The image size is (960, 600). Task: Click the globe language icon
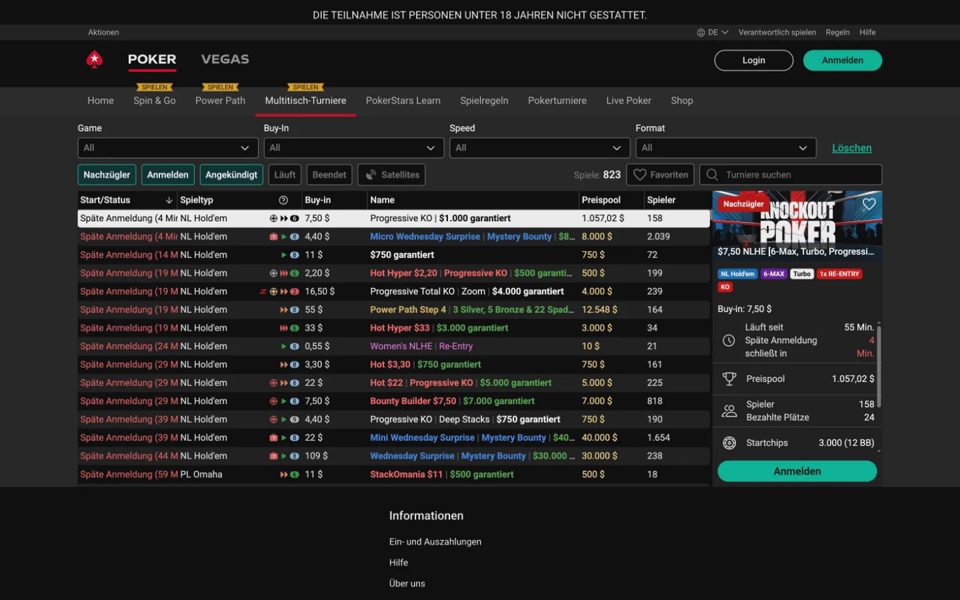click(x=700, y=32)
